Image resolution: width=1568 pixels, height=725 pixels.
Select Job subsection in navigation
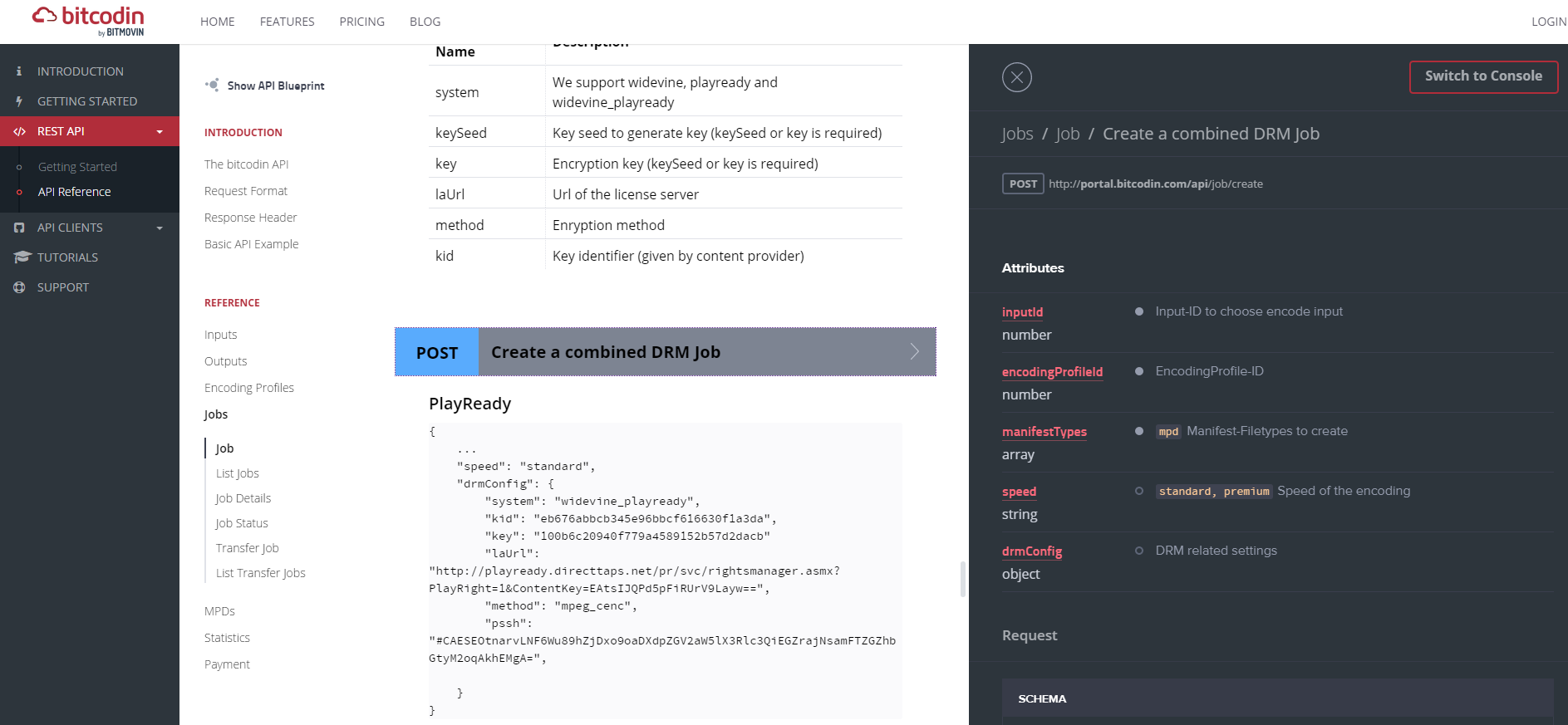(225, 448)
